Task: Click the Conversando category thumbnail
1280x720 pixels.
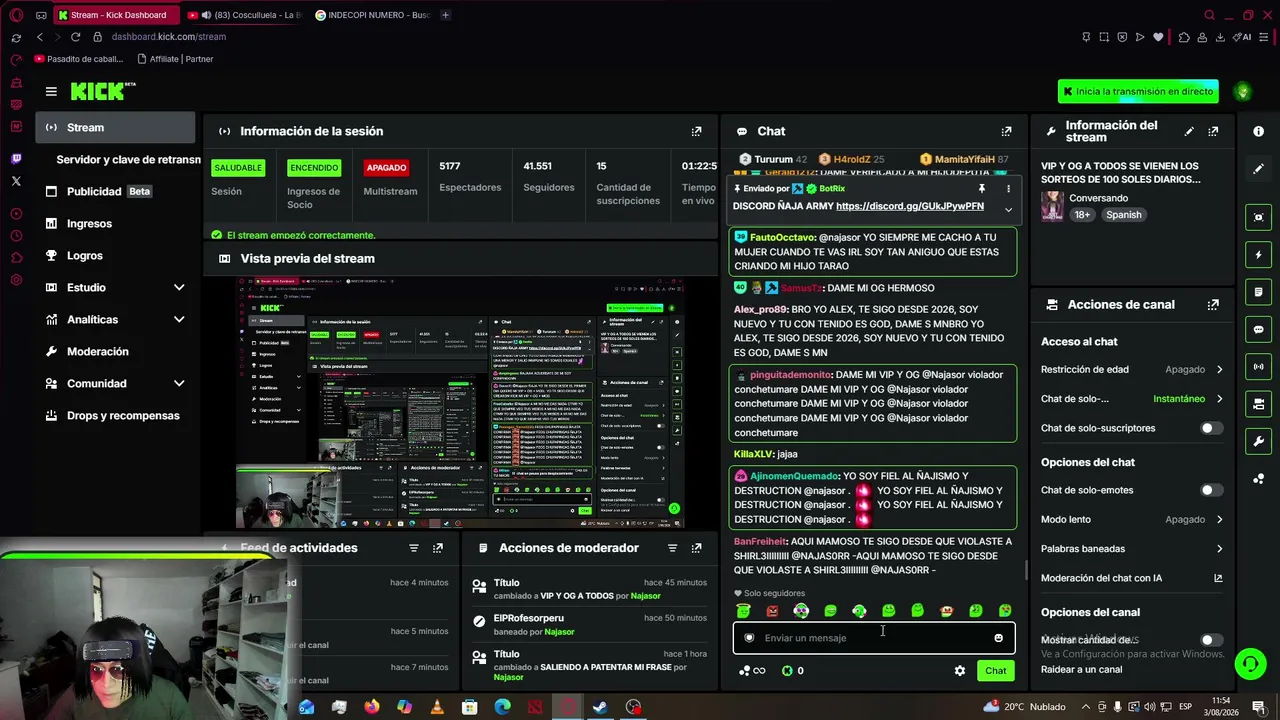Action: pos(1052,206)
